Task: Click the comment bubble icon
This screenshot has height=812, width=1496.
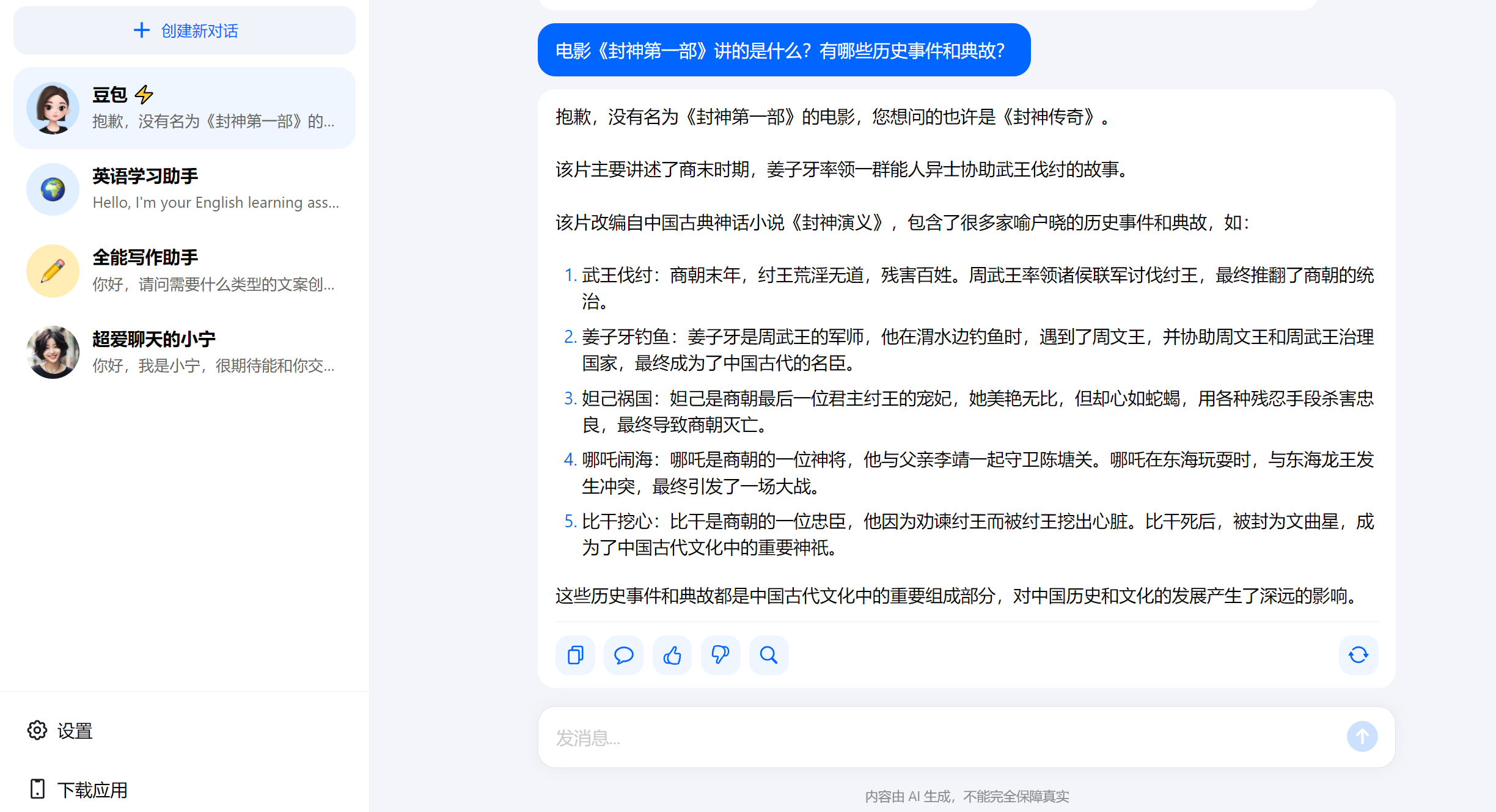Action: click(623, 655)
